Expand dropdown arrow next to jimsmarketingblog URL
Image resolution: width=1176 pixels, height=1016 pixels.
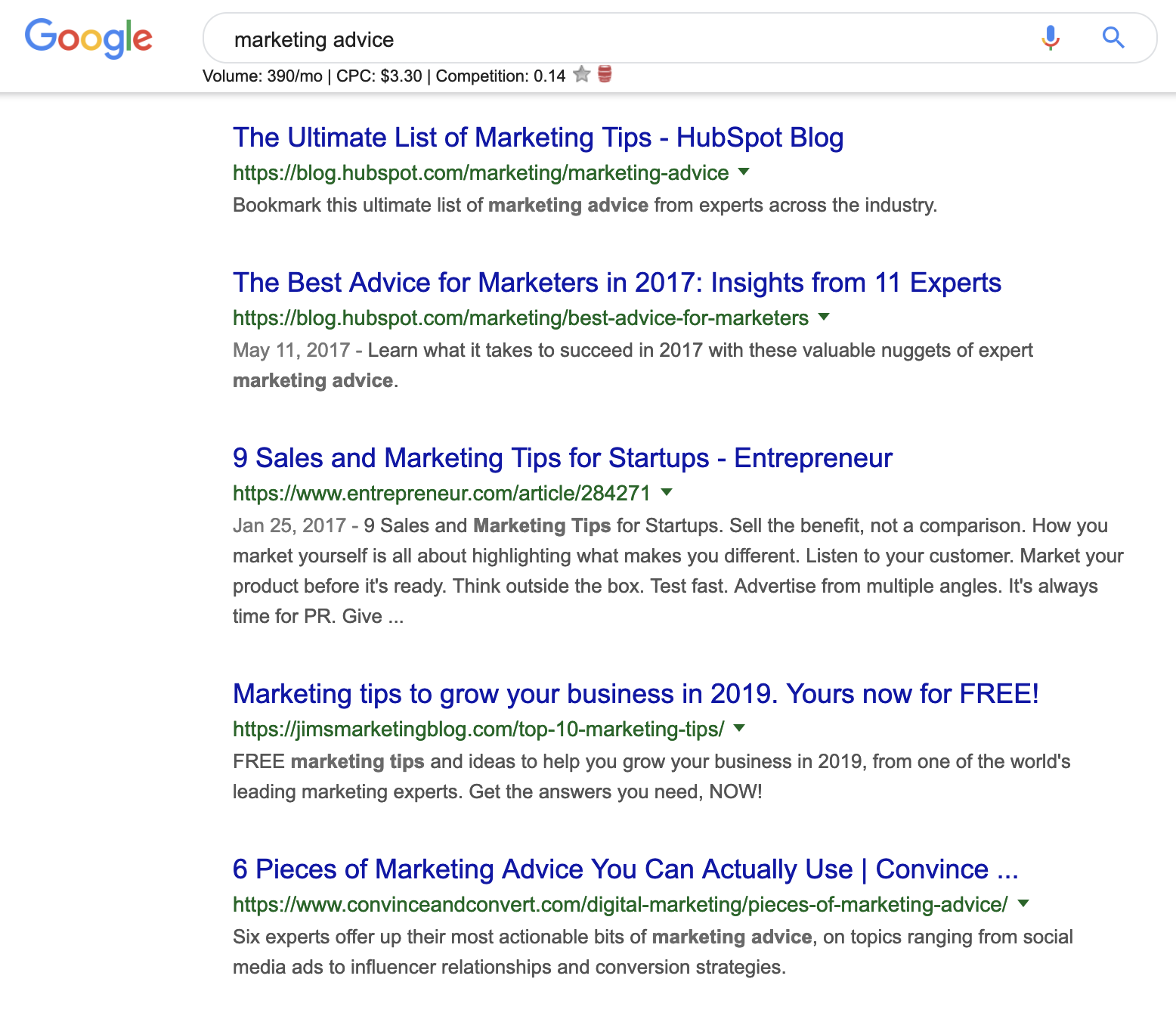point(739,728)
